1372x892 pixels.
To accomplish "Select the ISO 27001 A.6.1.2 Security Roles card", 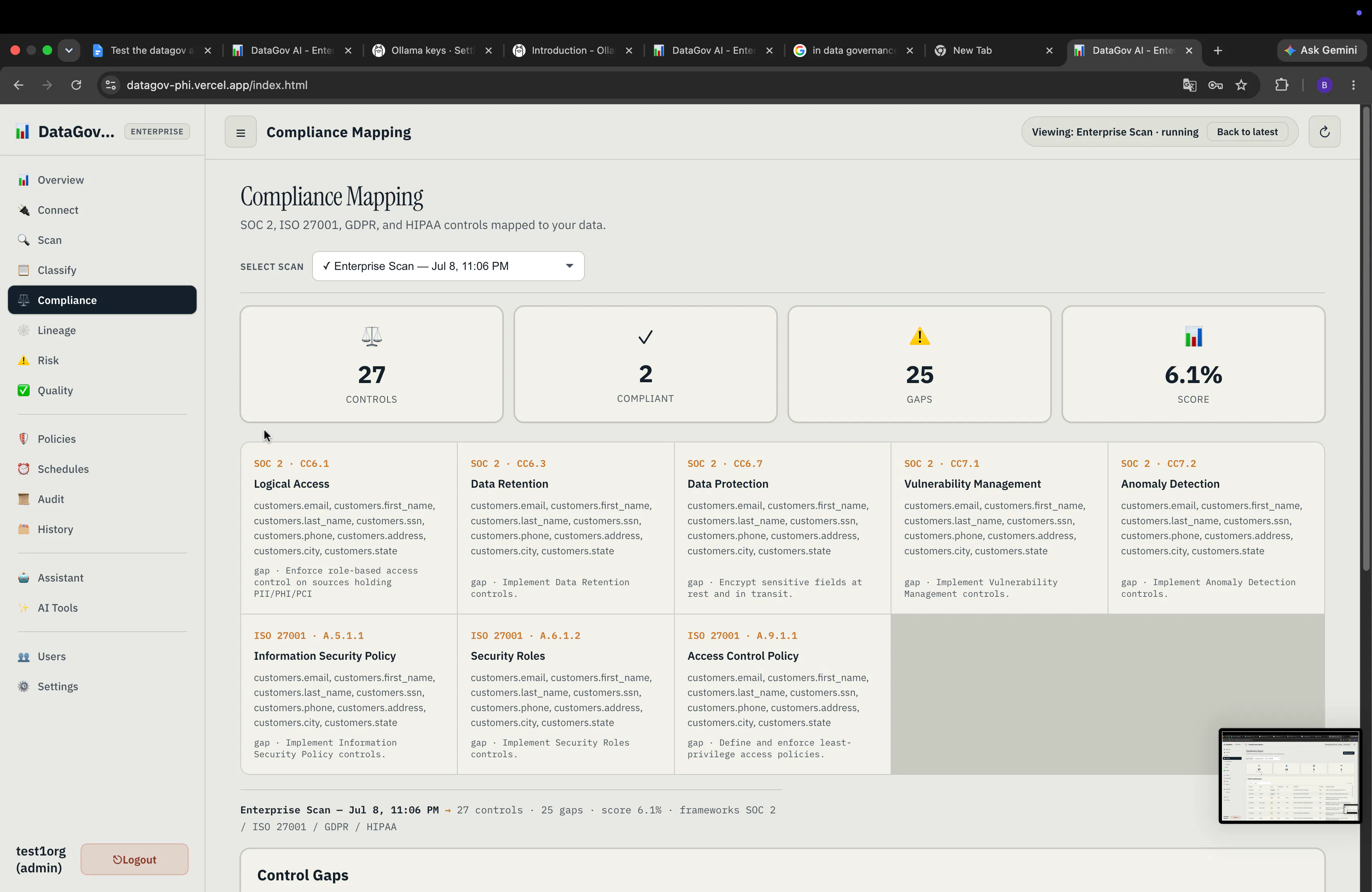I will pos(566,694).
